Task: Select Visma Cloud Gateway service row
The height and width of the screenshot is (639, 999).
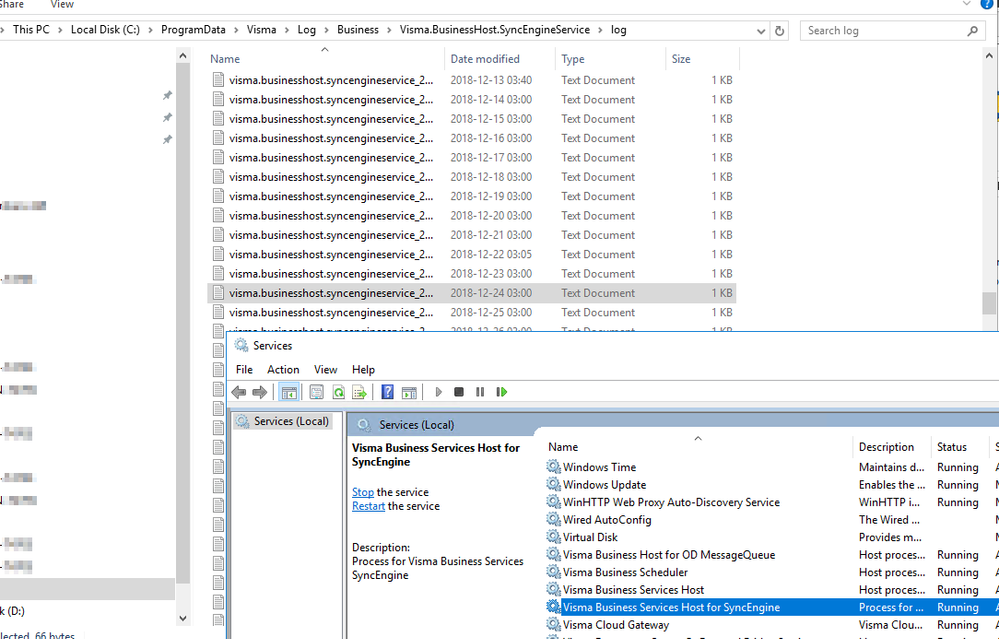Action: click(x=770, y=625)
